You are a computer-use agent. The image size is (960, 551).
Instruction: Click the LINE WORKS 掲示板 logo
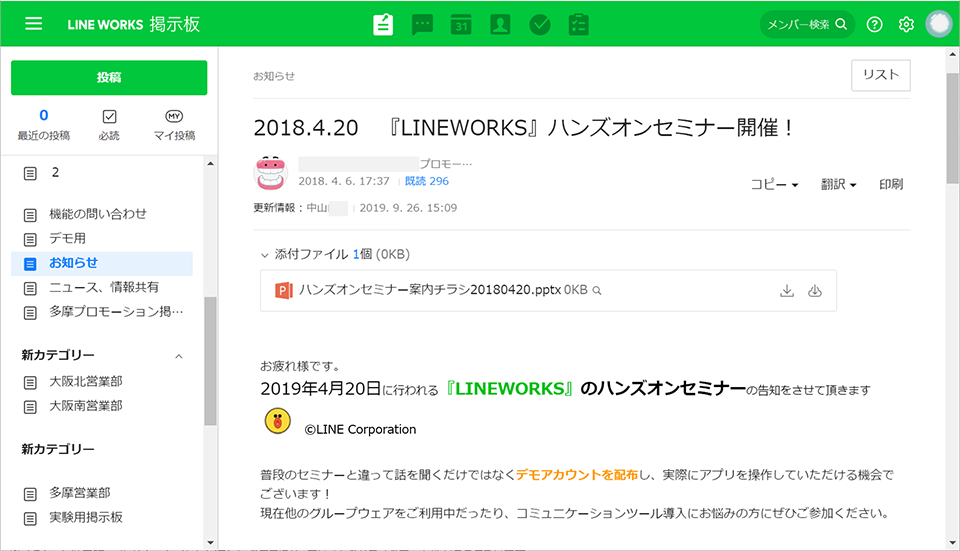coord(133,24)
